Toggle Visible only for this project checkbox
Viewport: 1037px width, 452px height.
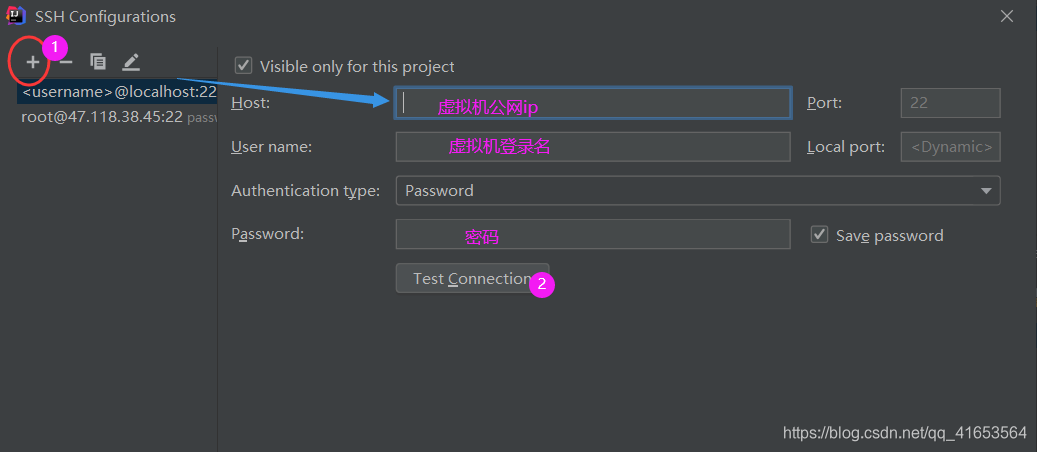pyautogui.click(x=243, y=66)
